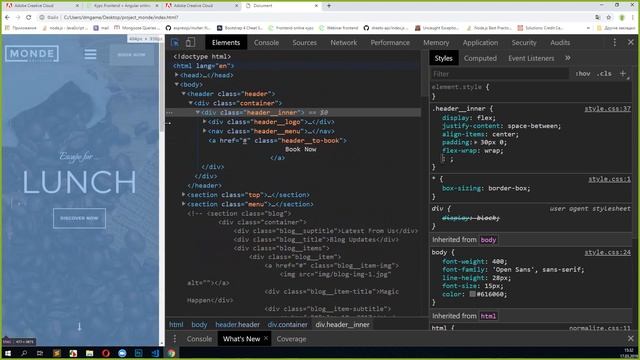Add new style rule plus icon
This screenshot has width=640, height=360.
[623, 73]
